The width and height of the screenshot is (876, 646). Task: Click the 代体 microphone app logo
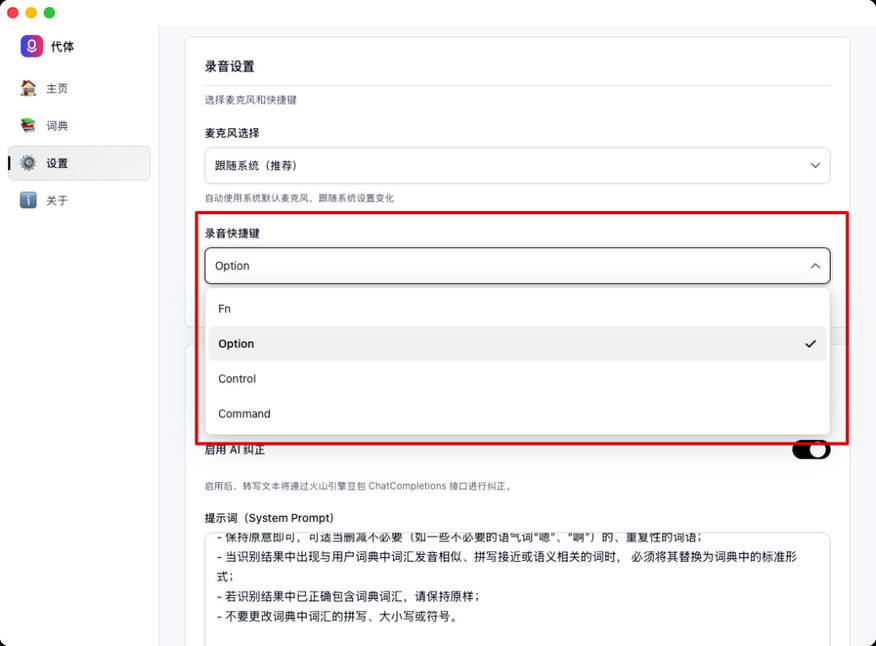pos(32,46)
